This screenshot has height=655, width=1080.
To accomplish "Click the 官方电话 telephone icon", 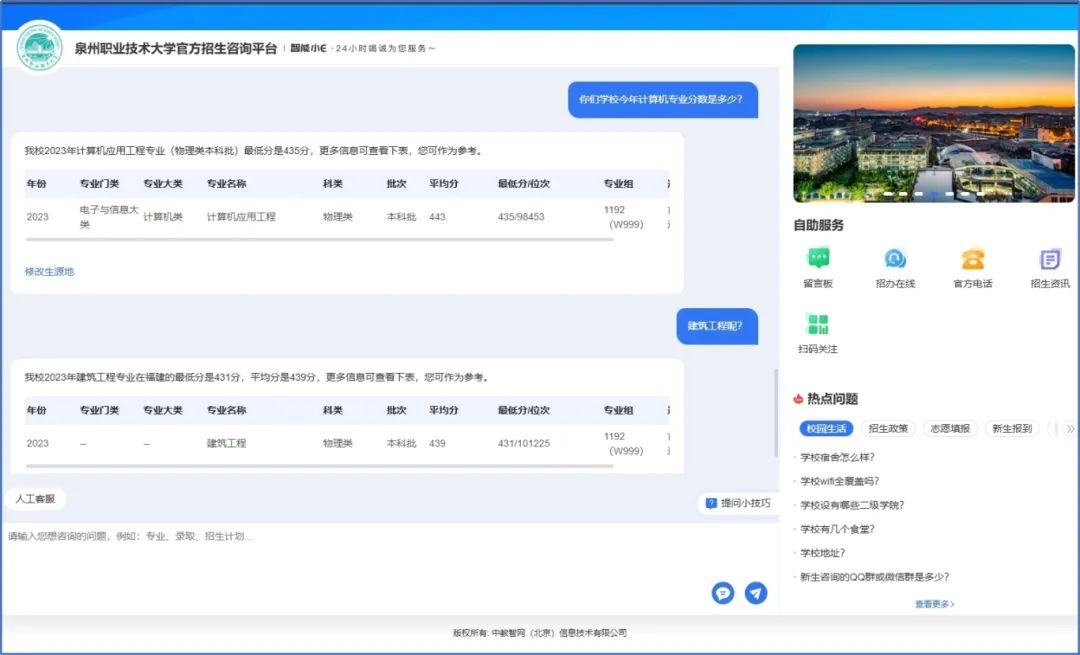I will click(972, 259).
